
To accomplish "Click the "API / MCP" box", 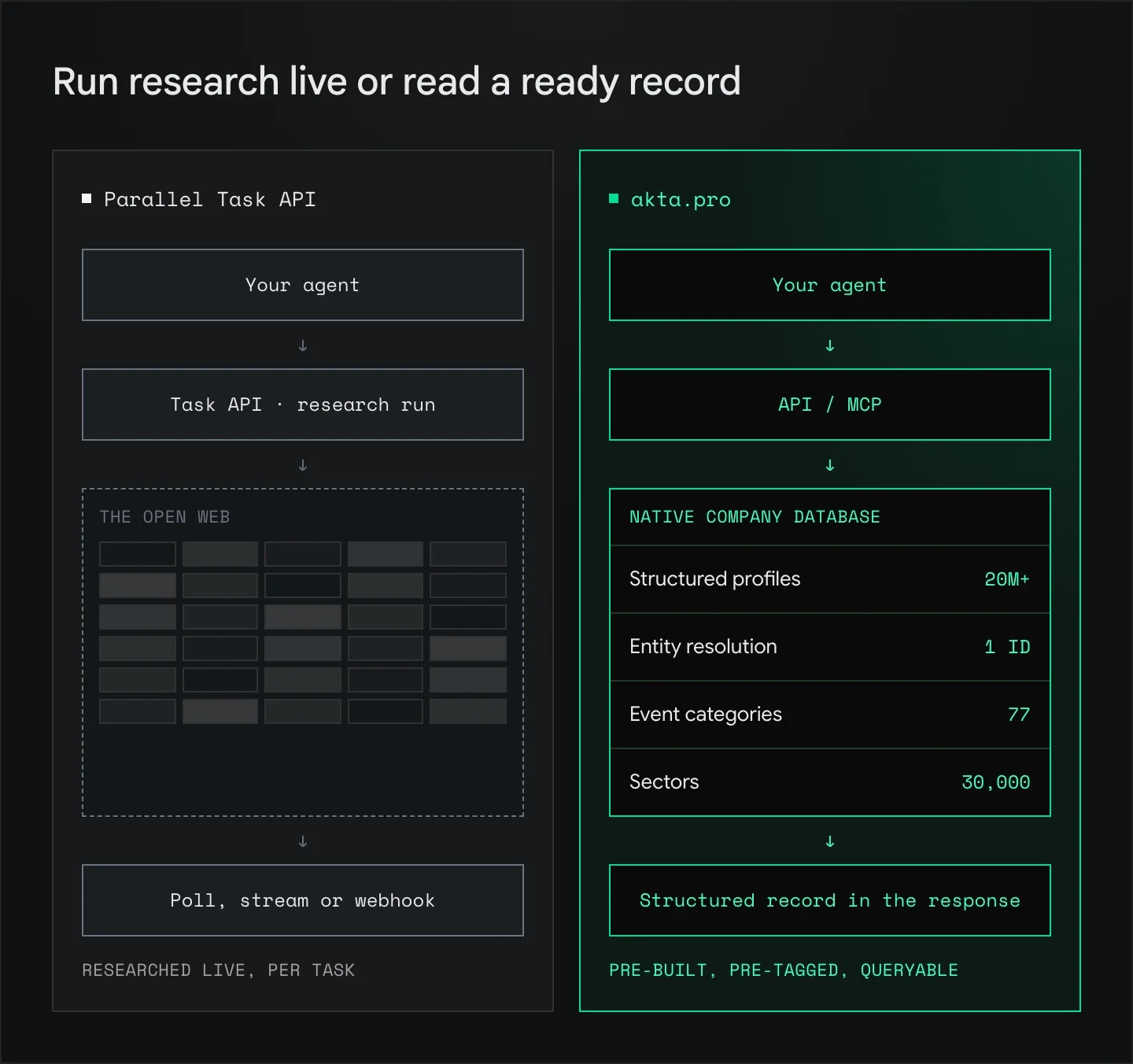I will point(830,405).
